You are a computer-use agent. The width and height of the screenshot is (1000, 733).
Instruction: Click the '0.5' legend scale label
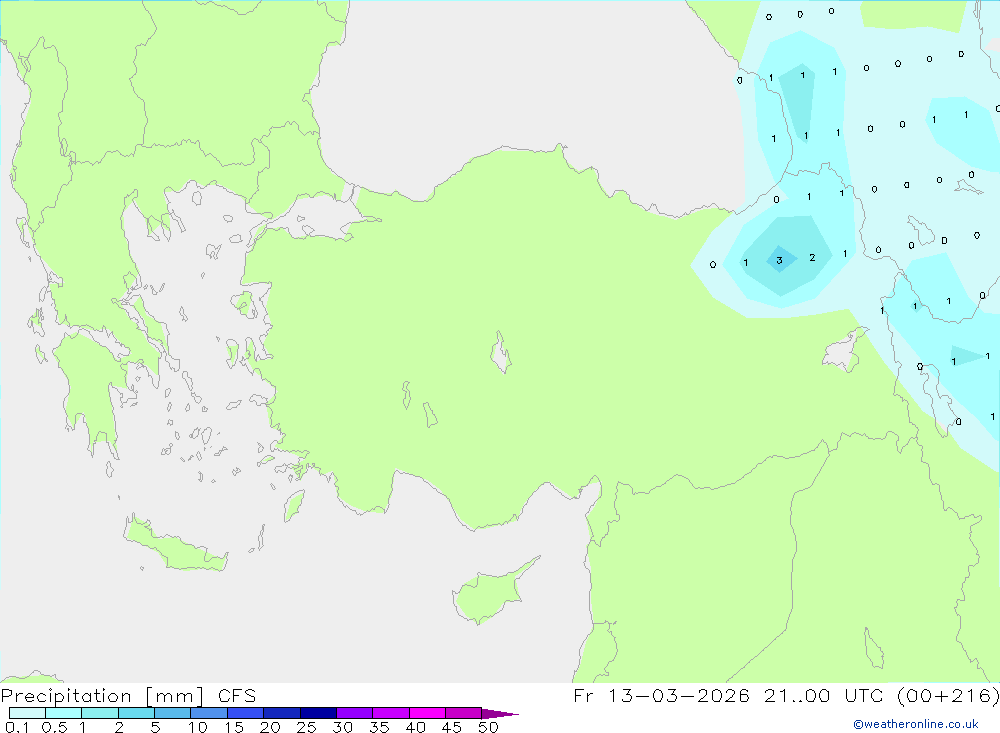[x=54, y=727]
